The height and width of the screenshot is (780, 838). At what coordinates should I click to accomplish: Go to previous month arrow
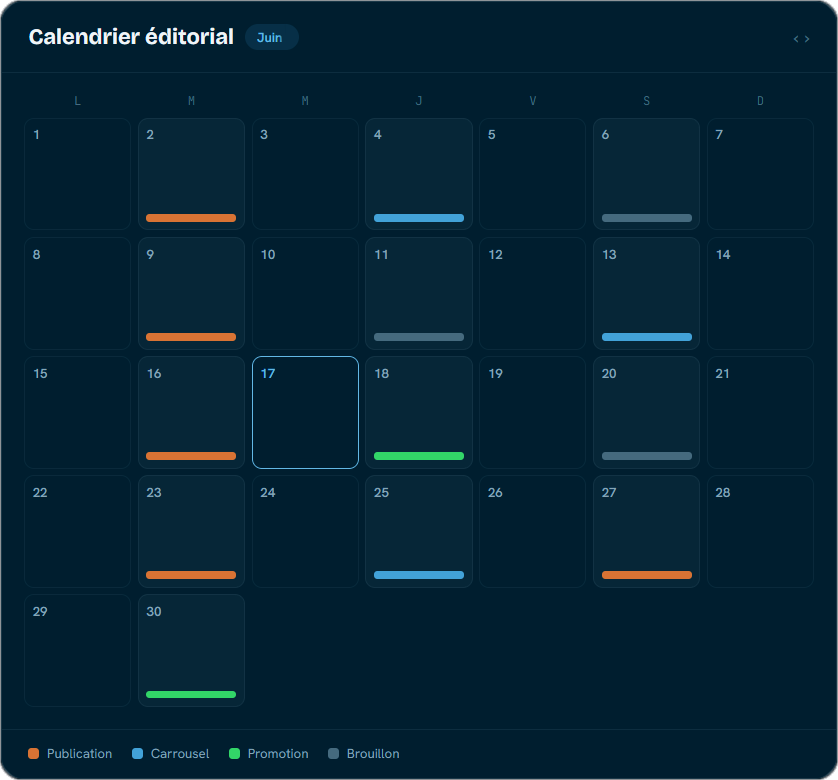click(796, 39)
